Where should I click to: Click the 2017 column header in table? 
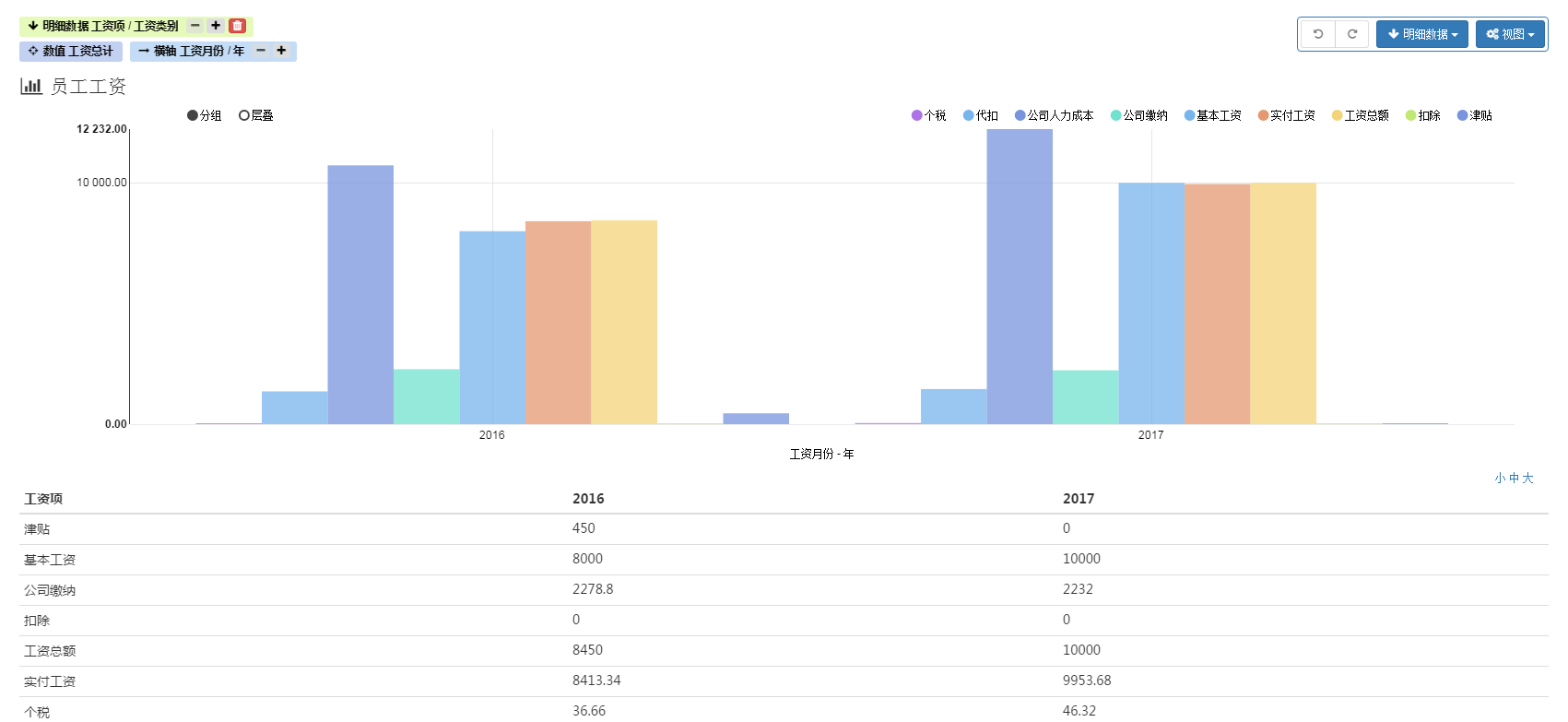tap(1078, 498)
